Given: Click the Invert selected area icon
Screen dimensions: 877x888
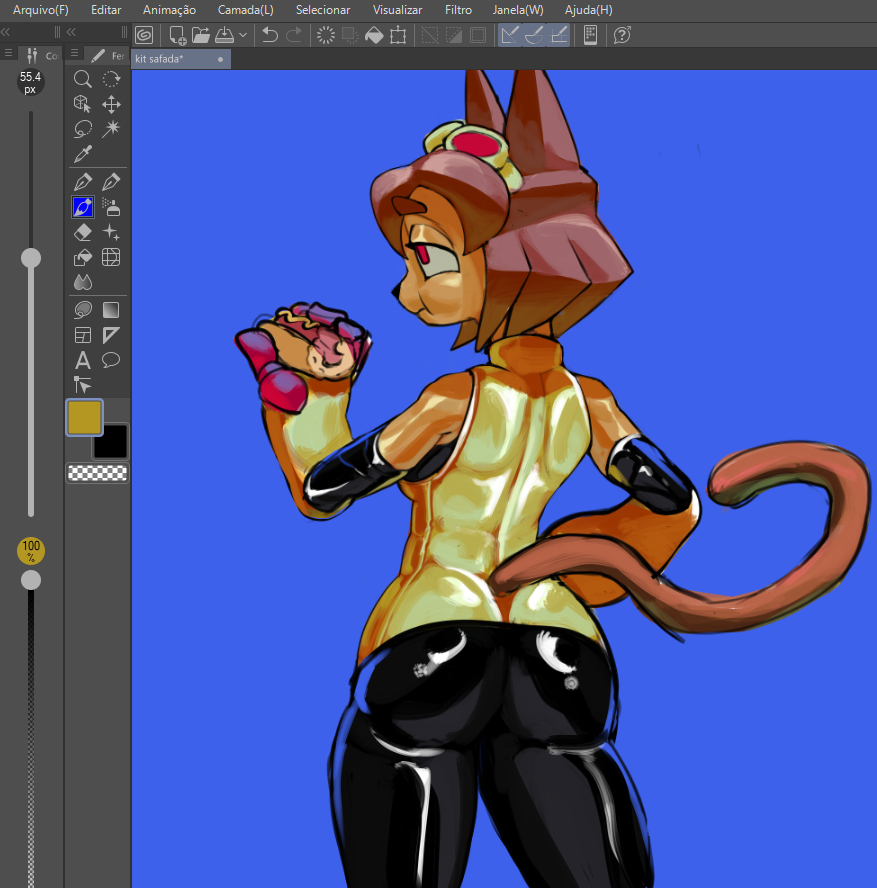Looking at the screenshot, I should (454, 35).
